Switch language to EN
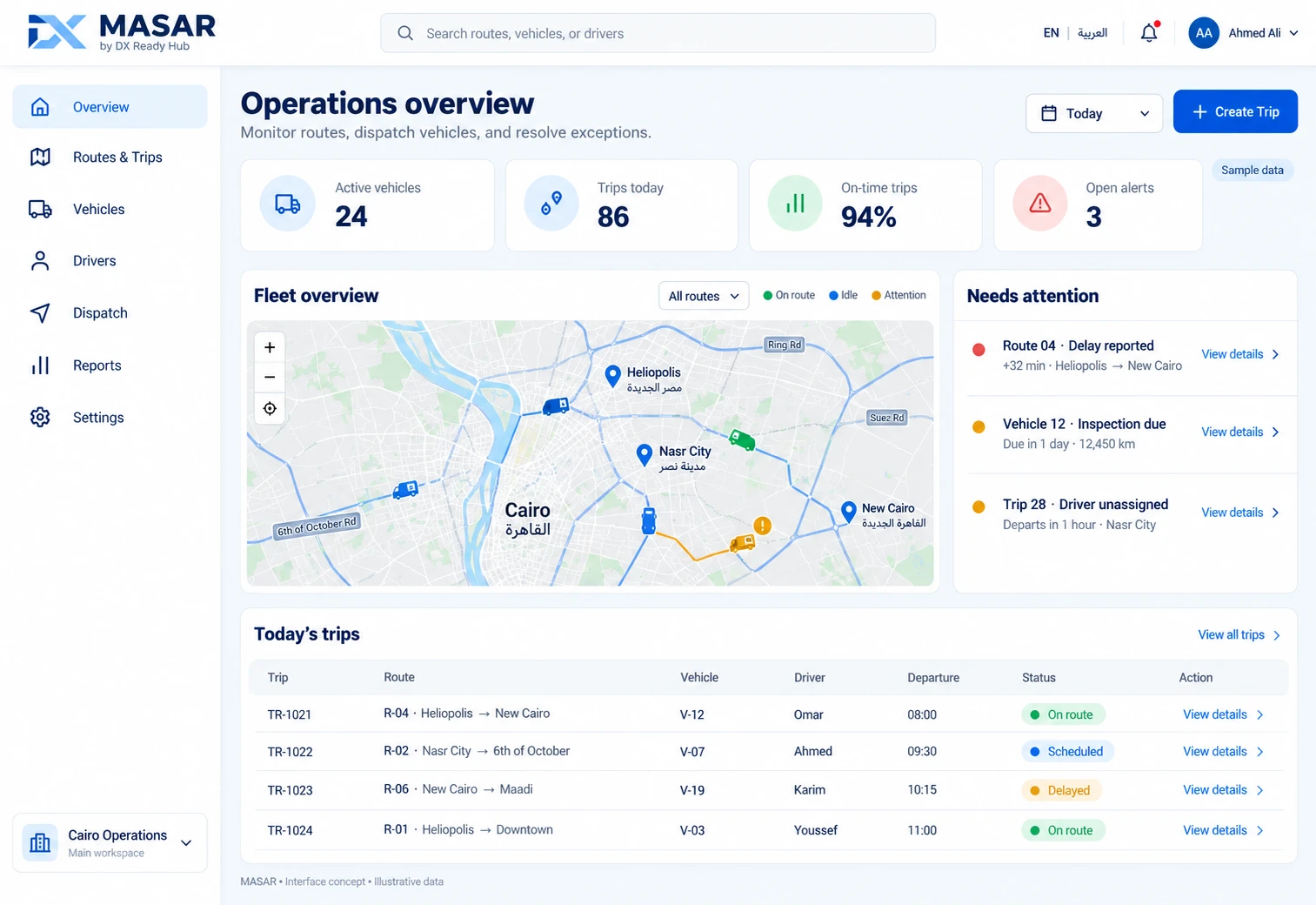Image resolution: width=1316 pixels, height=905 pixels. (x=1051, y=33)
